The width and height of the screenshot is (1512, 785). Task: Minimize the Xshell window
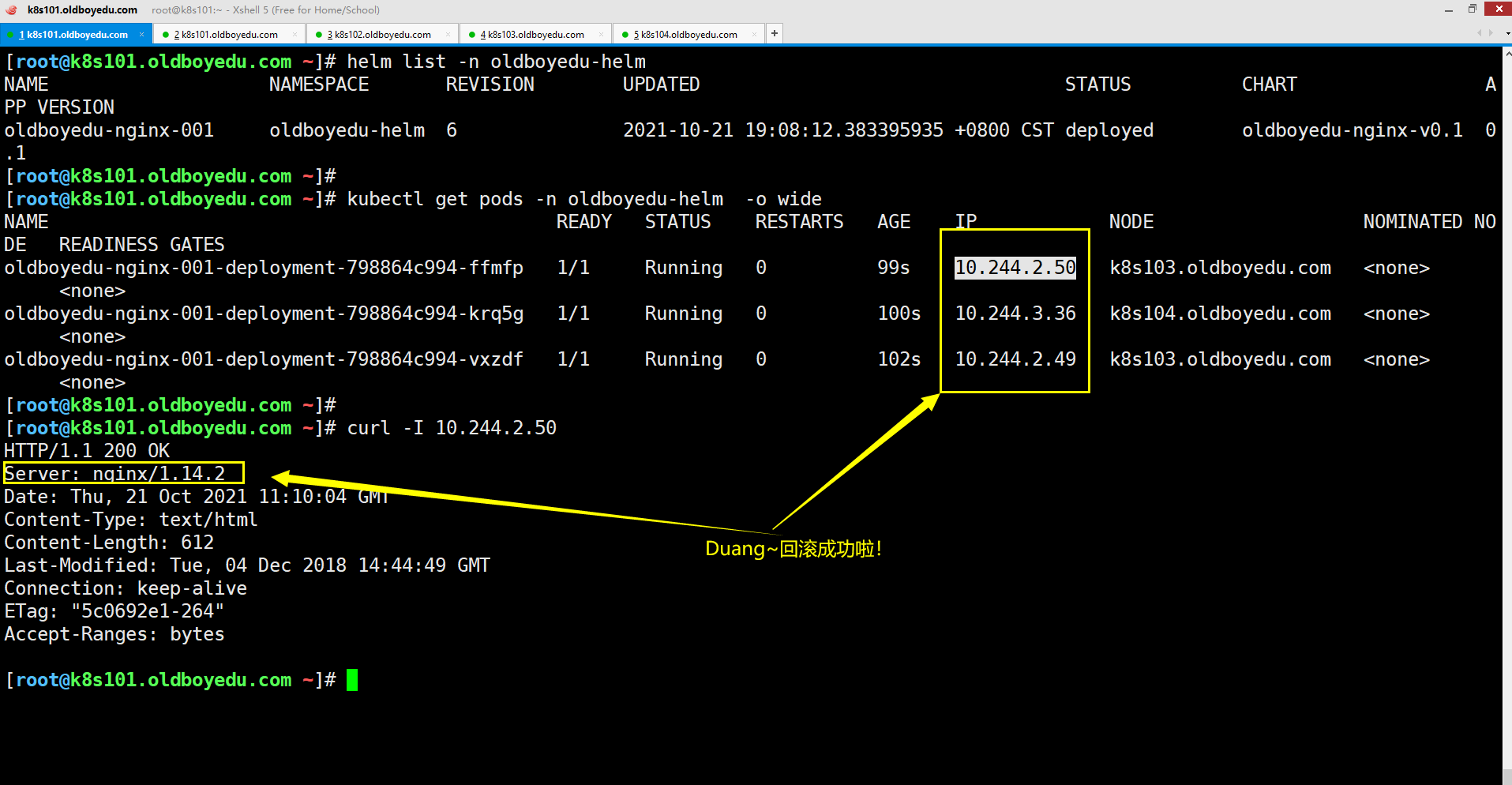tap(1448, 9)
